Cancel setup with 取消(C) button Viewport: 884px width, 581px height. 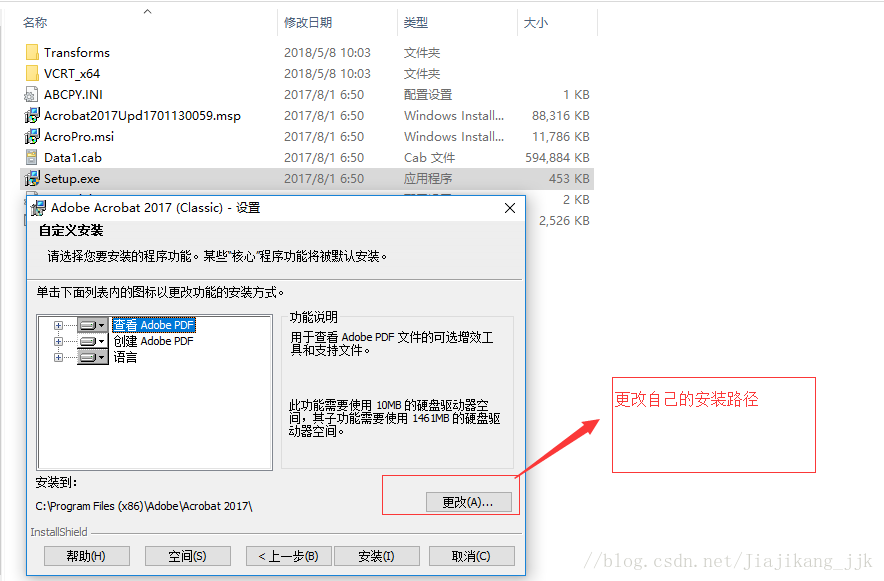(x=471, y=556)
